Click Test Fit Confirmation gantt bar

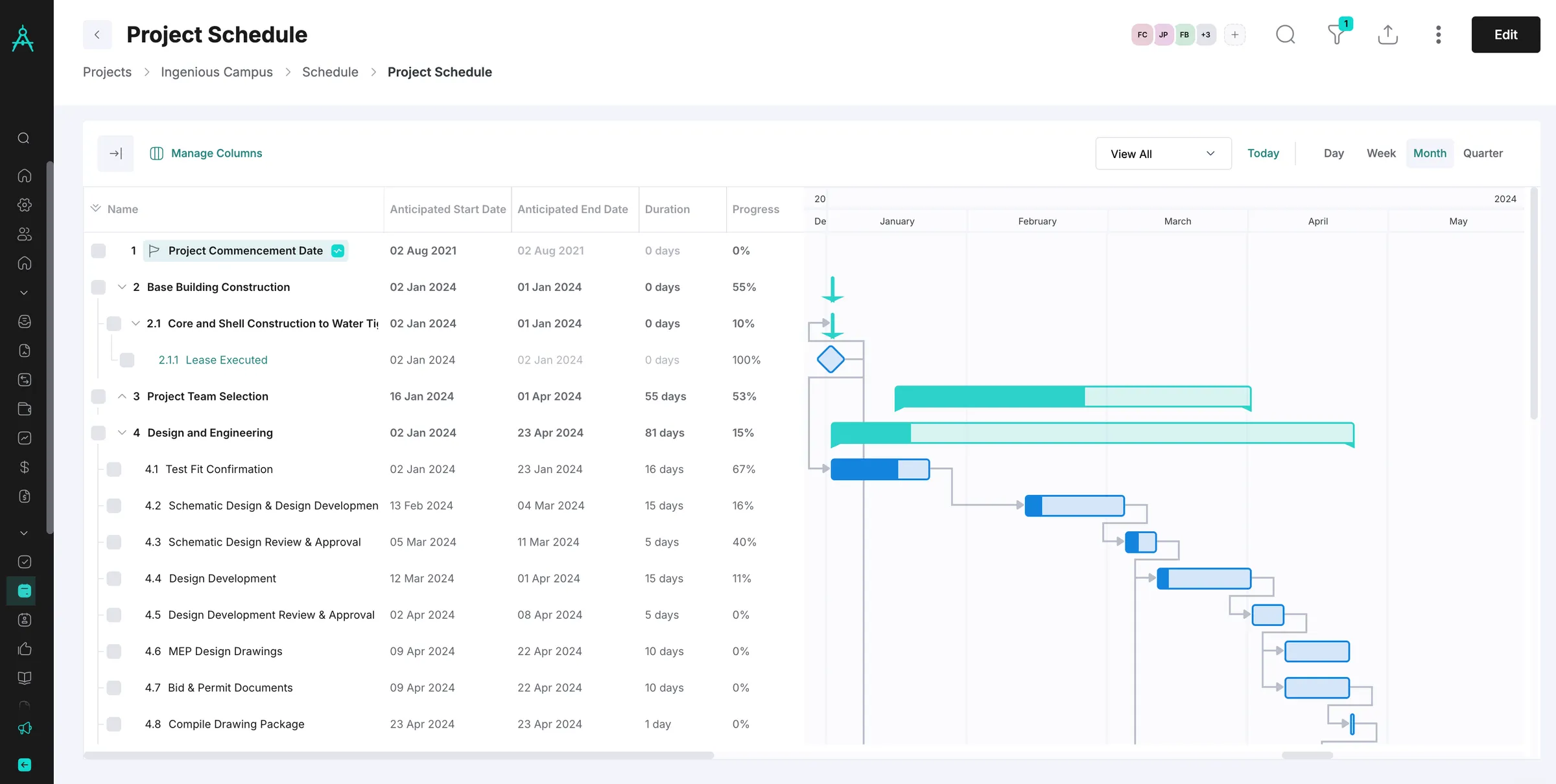pos(880,469)
